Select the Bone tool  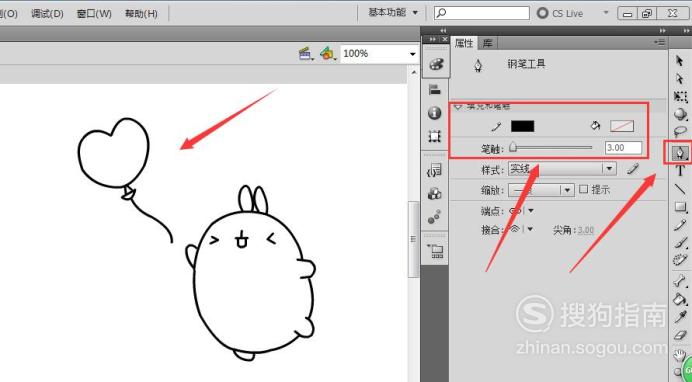[x=680, y=281]
